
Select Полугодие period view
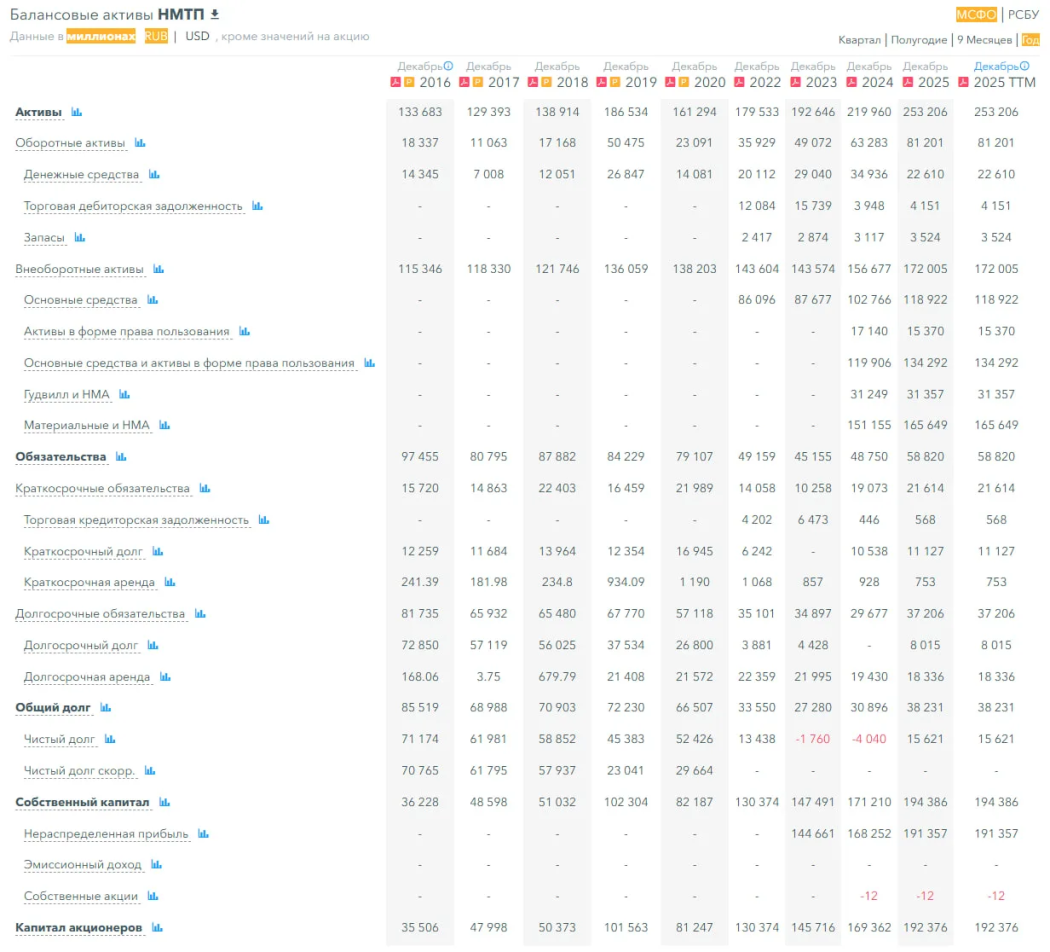[x=918, y=40]
